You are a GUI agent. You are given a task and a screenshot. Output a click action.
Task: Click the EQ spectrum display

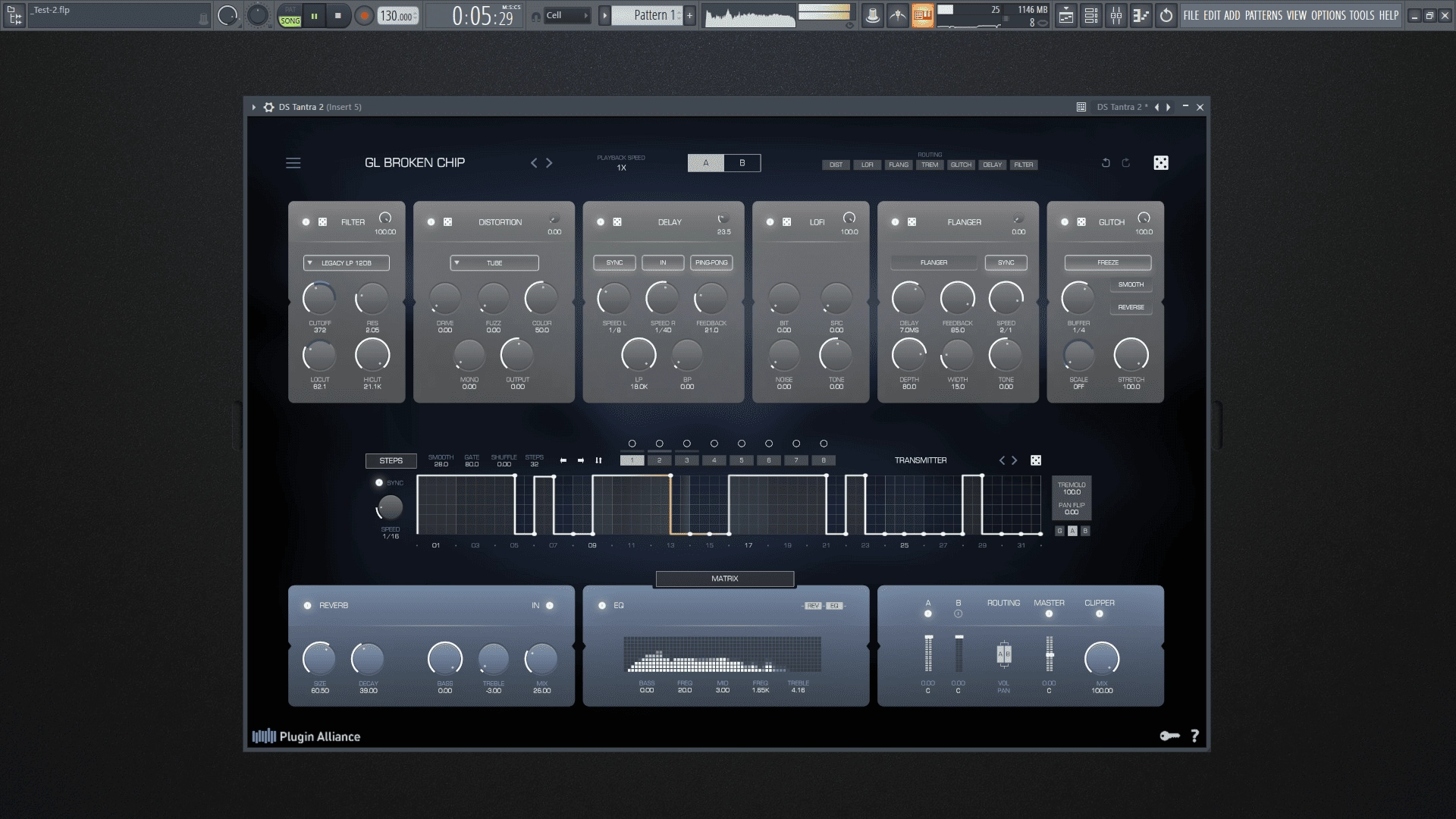point(722,654)
